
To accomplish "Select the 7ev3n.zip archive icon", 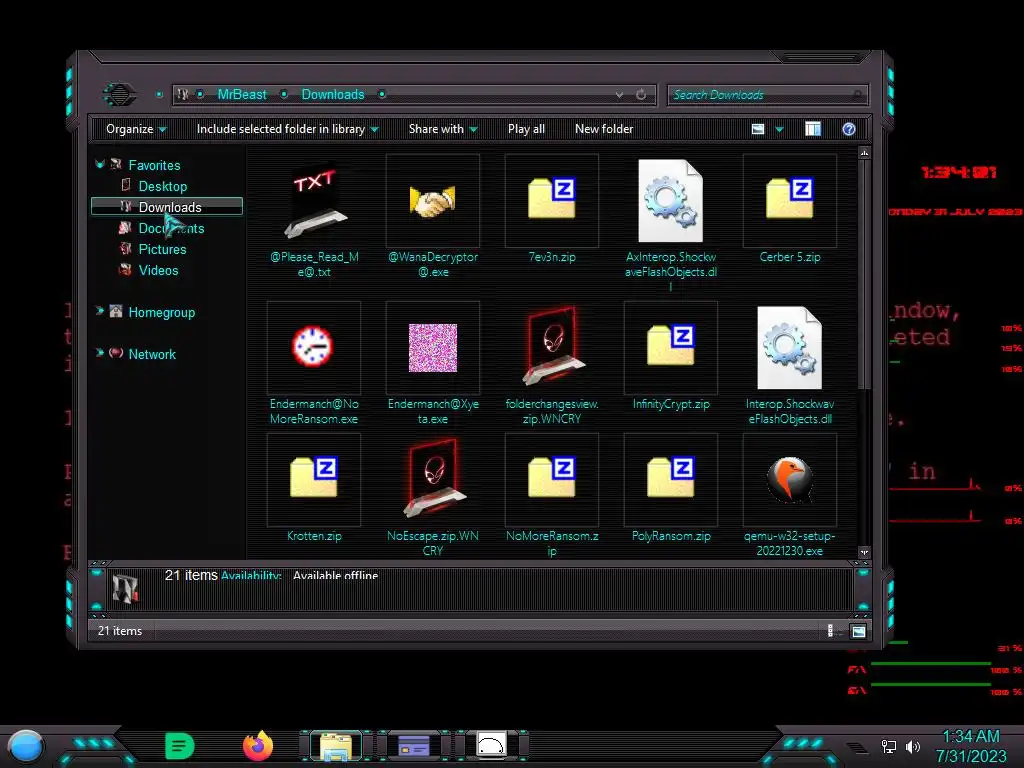I will [x=552, y=198].
